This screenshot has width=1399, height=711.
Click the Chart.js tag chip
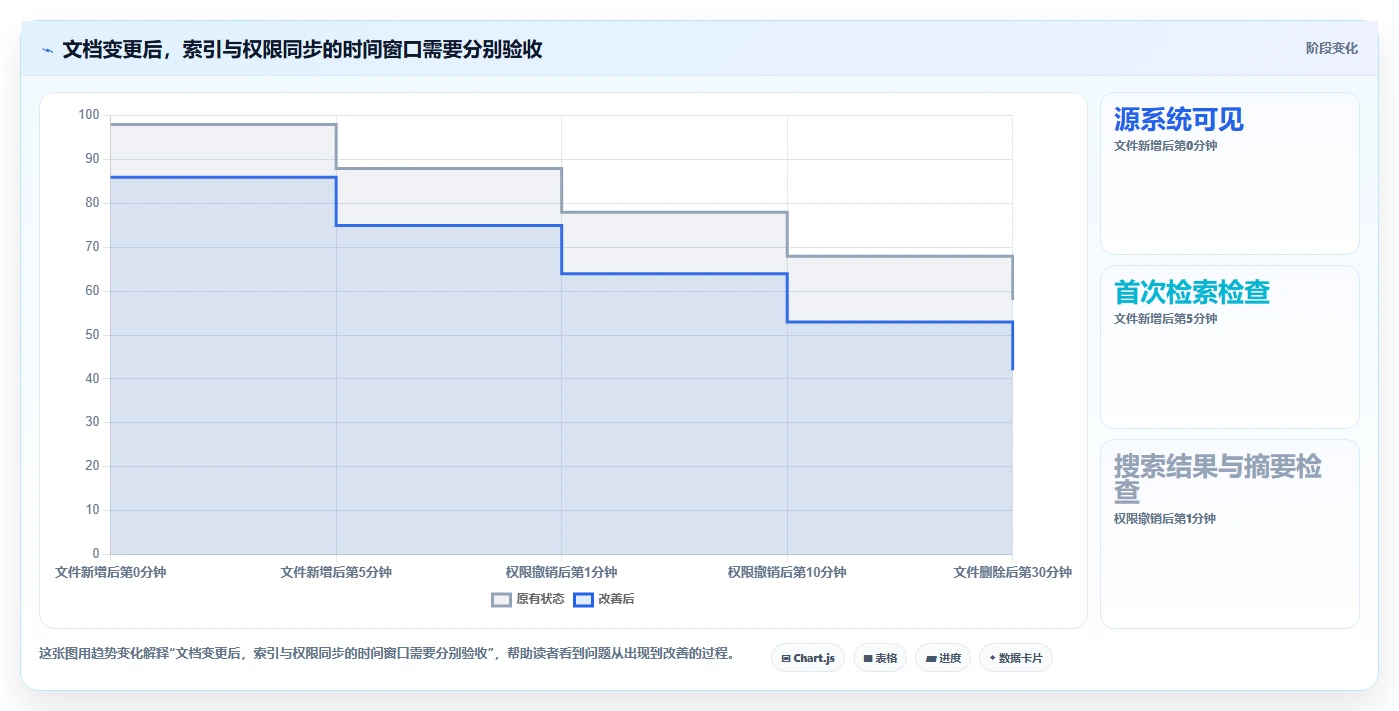(808, 658)
